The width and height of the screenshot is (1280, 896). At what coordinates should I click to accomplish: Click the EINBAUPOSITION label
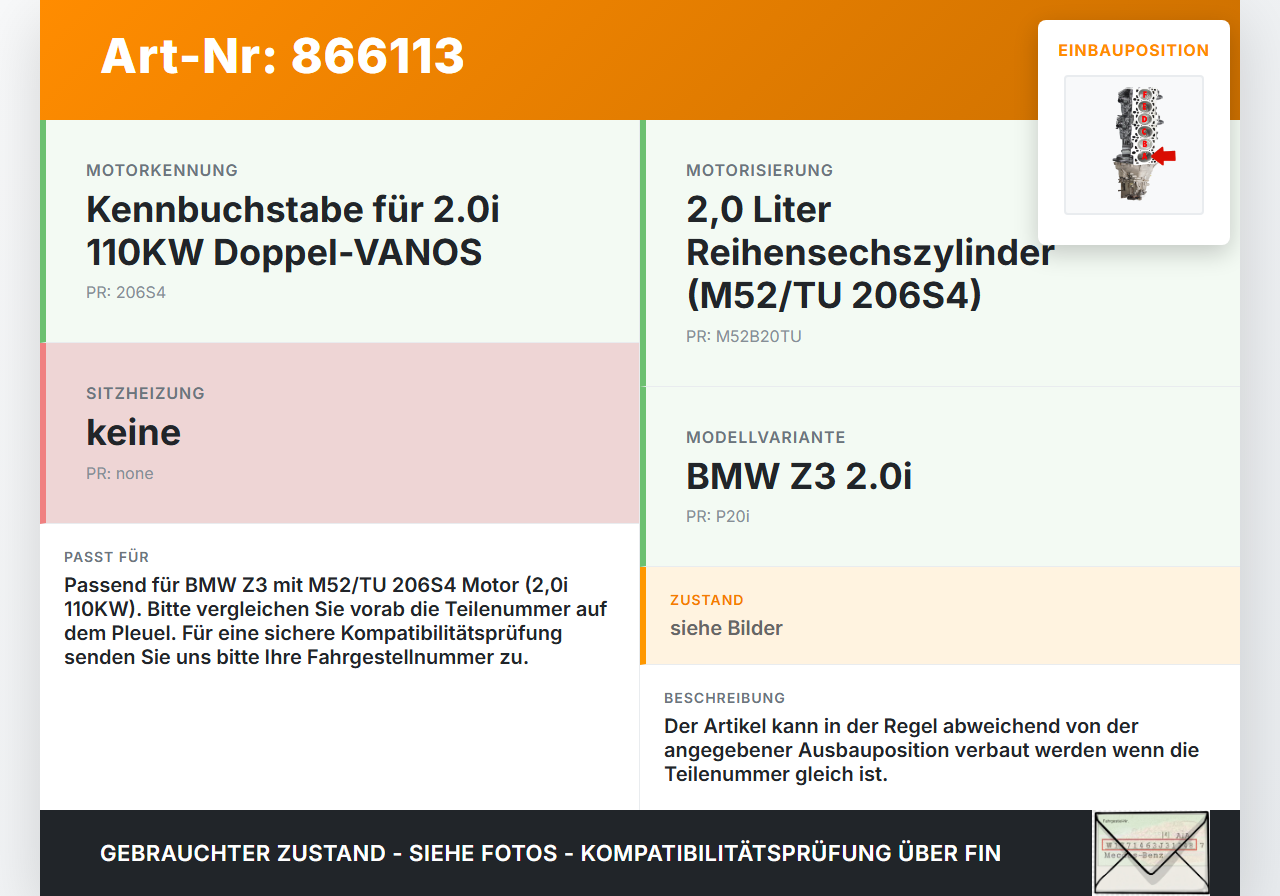pos(1134,50)
